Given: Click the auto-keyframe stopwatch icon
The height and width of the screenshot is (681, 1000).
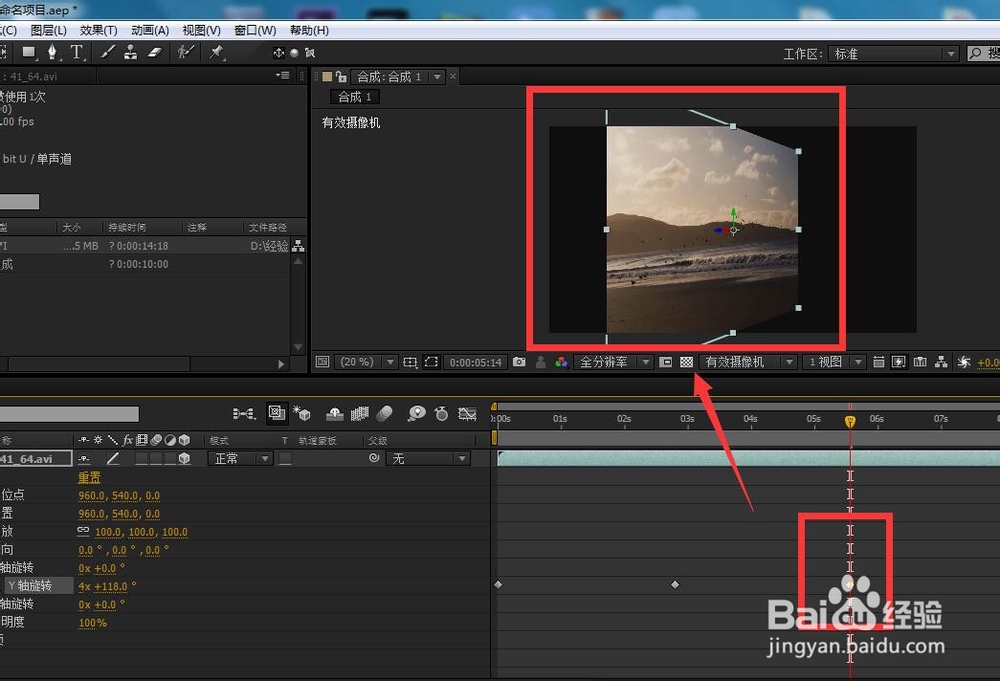Looking at the screenshot, I should tap(441, 414).
